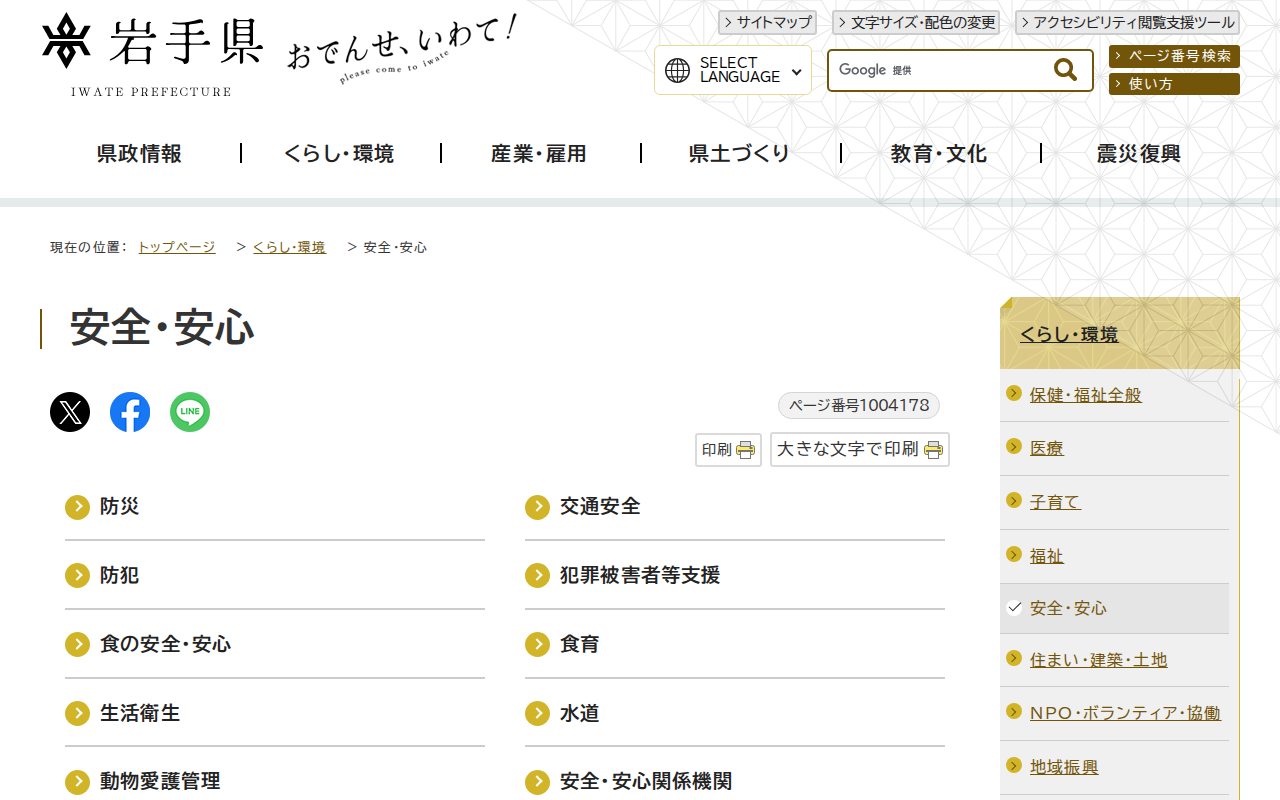Click arrow icon beside 安全・安心関係機関
Image resolution: width=1280 pixels, height=800 pixels.
(x=538, y=782)
